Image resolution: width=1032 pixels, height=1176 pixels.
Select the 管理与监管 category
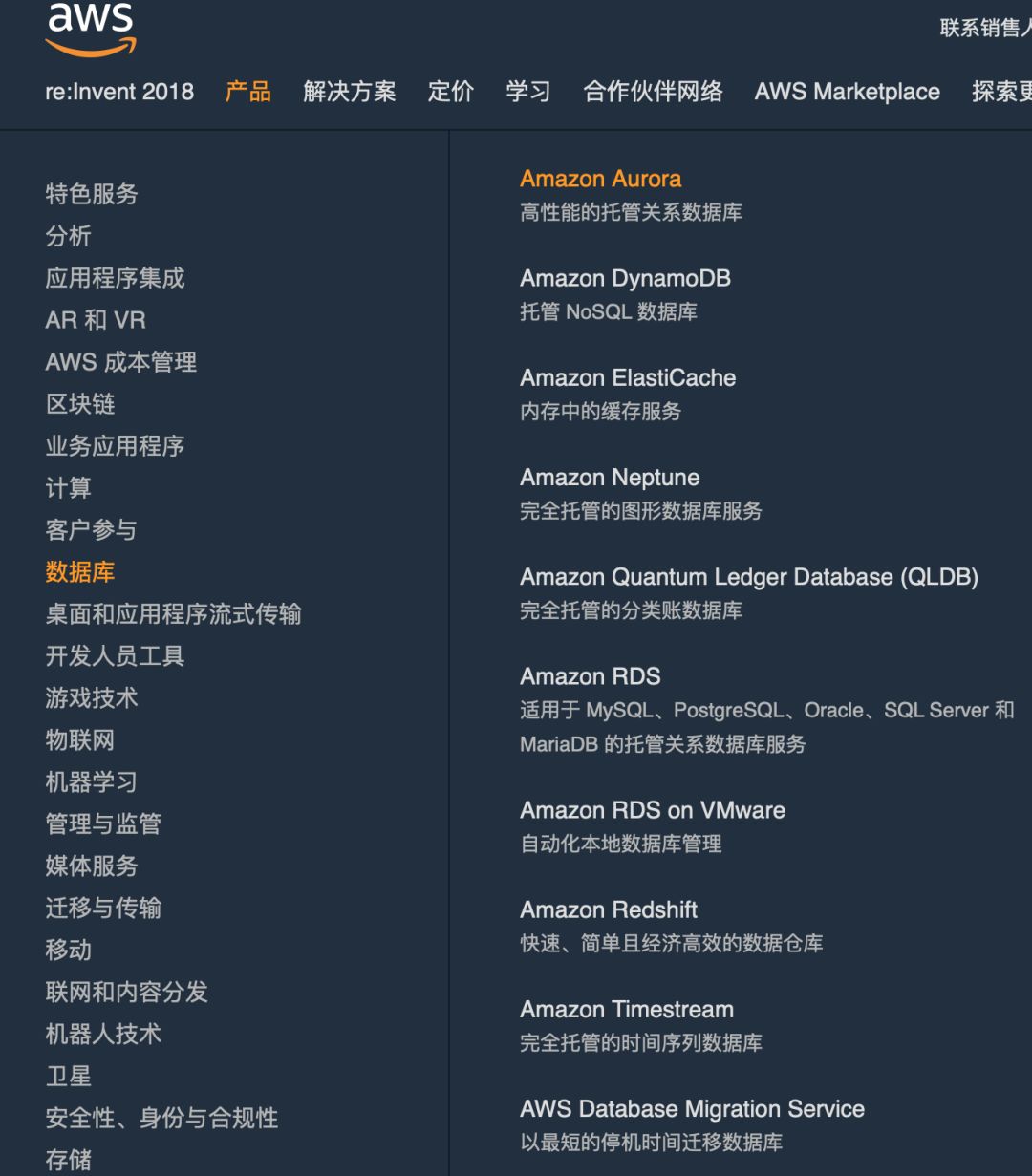click(x=103, y=824)
